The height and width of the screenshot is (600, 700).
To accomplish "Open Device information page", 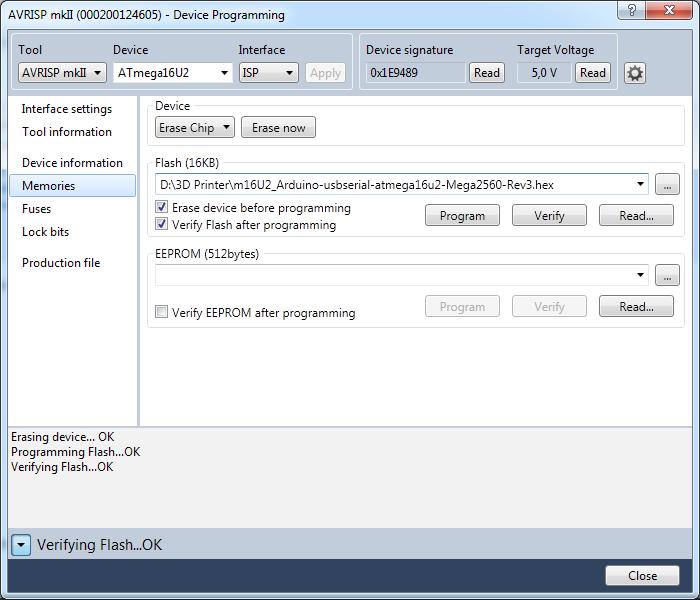I will (x=72, y=162).
